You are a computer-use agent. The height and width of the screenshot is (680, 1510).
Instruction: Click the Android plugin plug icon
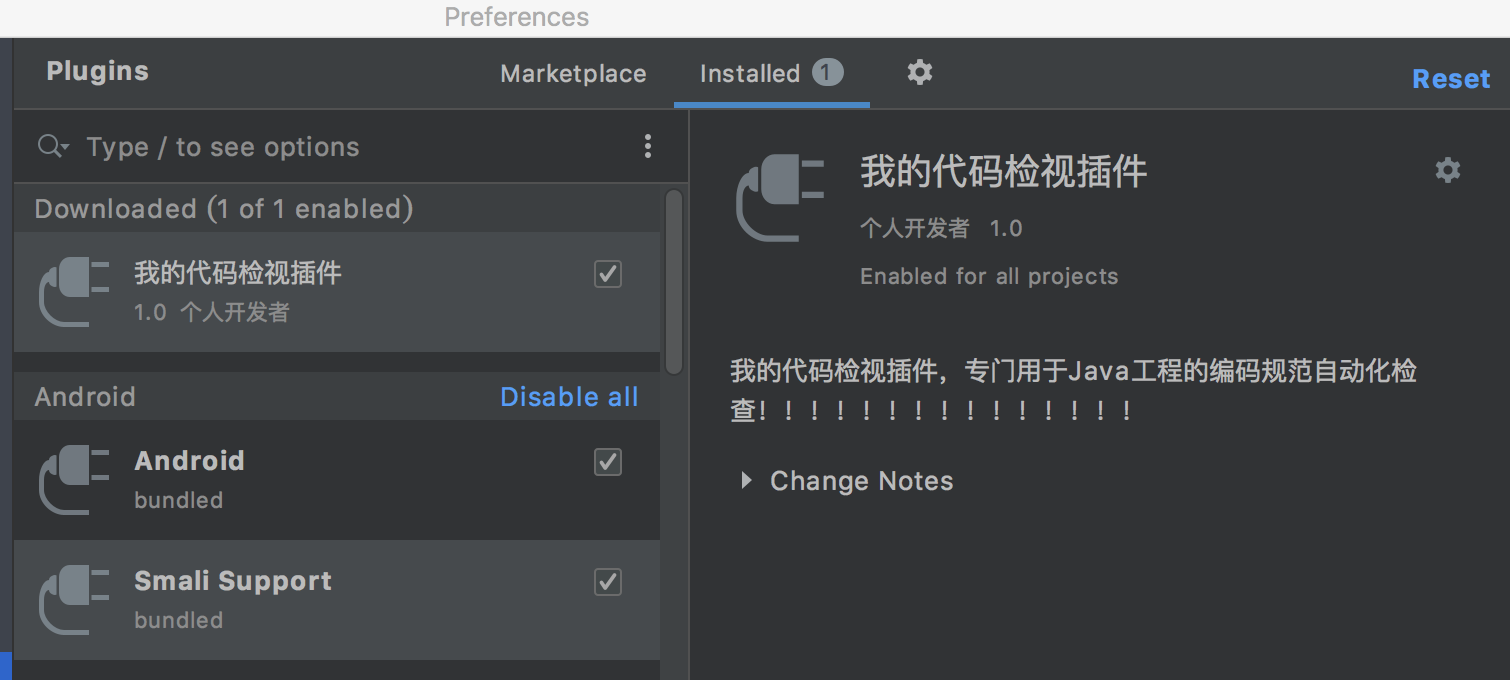click(x=73, y=480)
